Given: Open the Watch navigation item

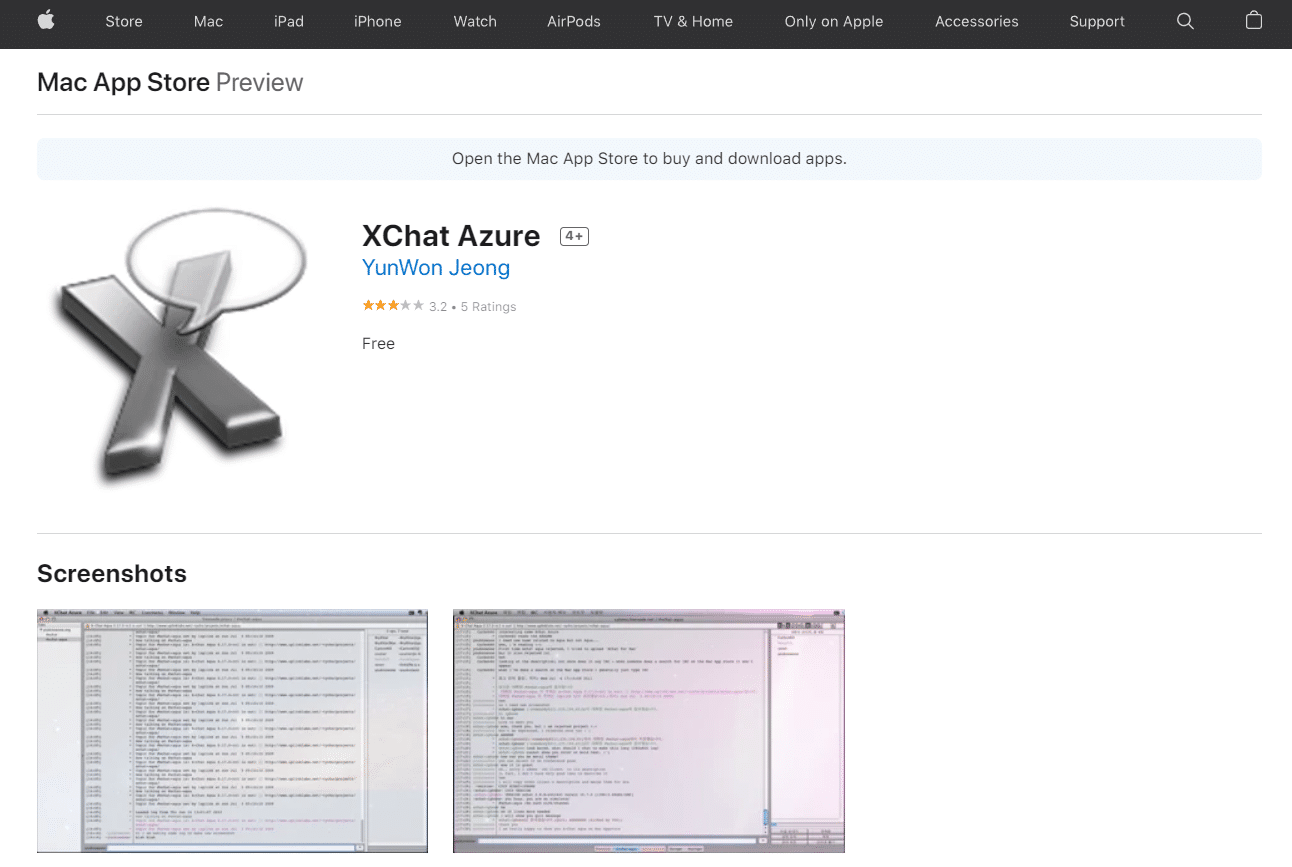Looking at the screenshot, I should [475, 21].
